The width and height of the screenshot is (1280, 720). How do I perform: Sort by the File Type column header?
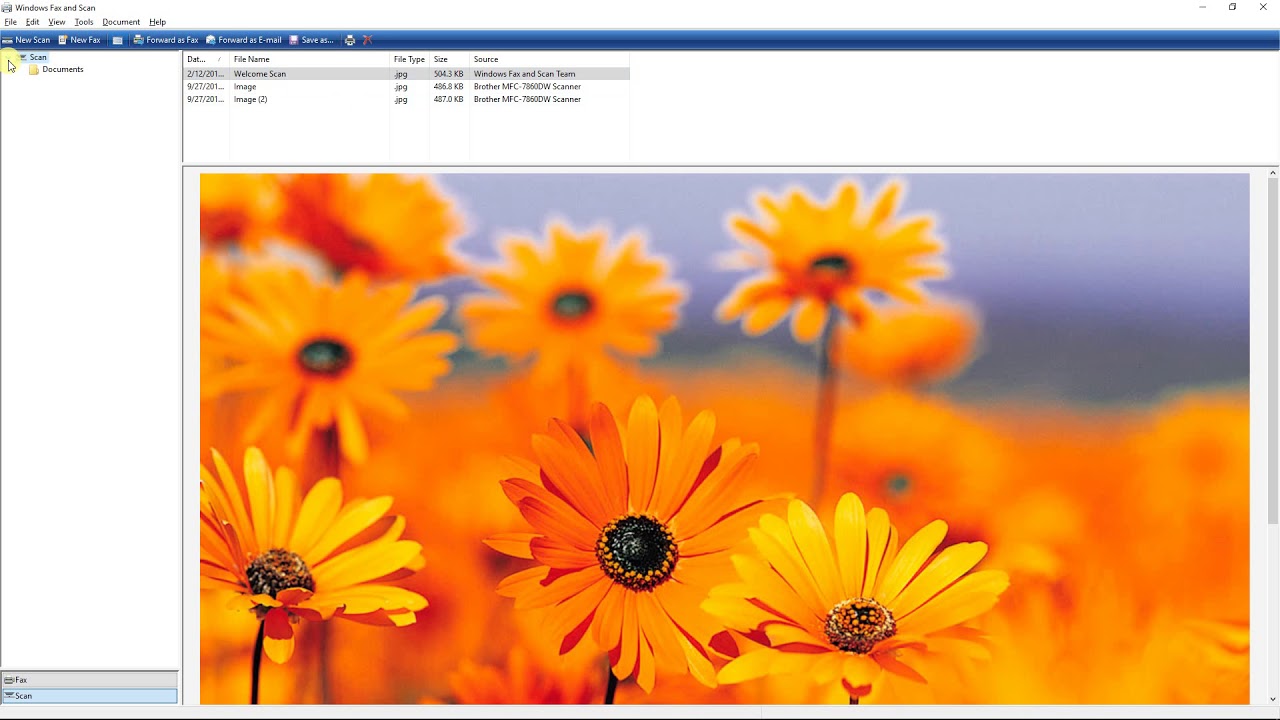point(410,59)
